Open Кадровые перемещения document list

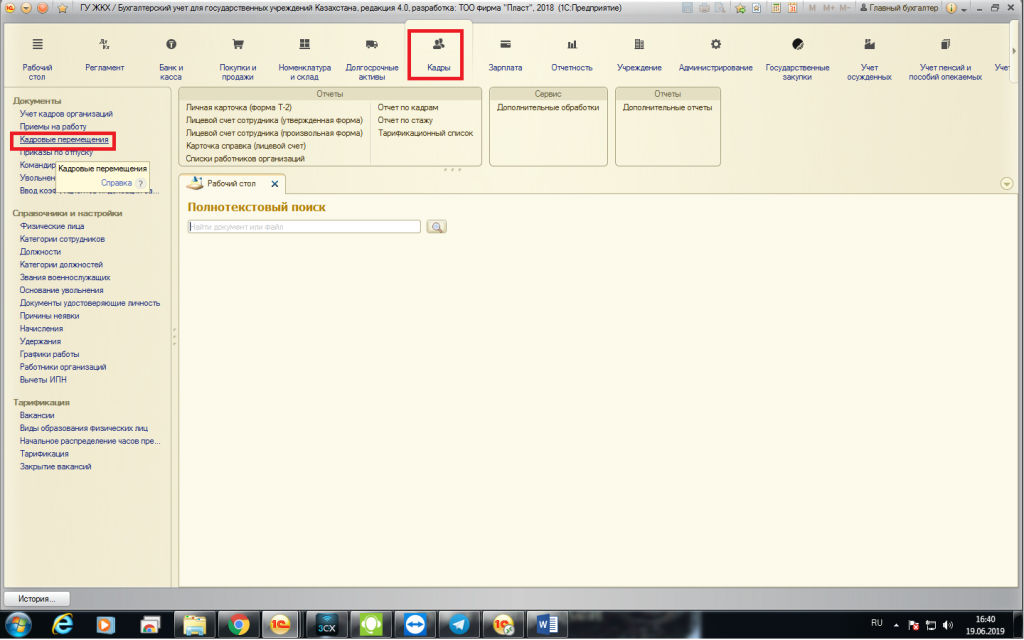click(64, 140)
